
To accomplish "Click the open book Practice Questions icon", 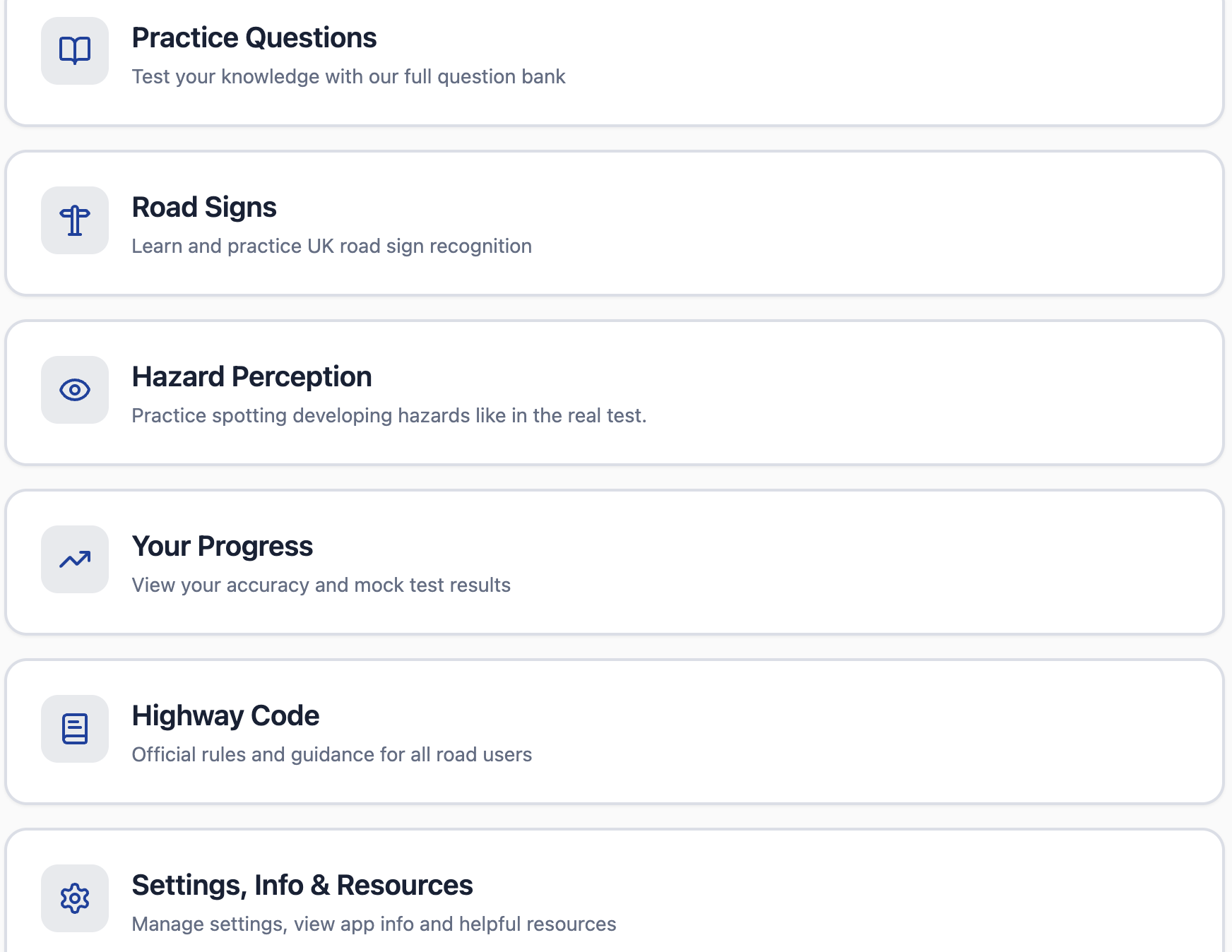I will (74, 49).
